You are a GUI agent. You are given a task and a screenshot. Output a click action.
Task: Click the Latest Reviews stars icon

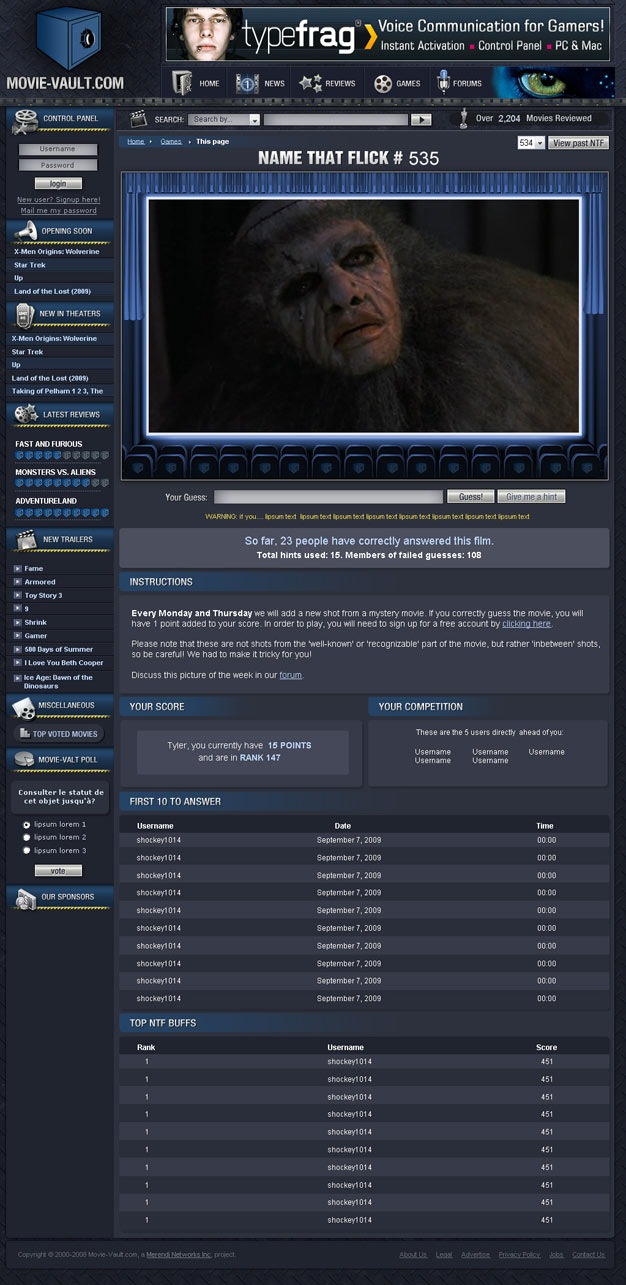pyautogui.click(x=26, y=413)
